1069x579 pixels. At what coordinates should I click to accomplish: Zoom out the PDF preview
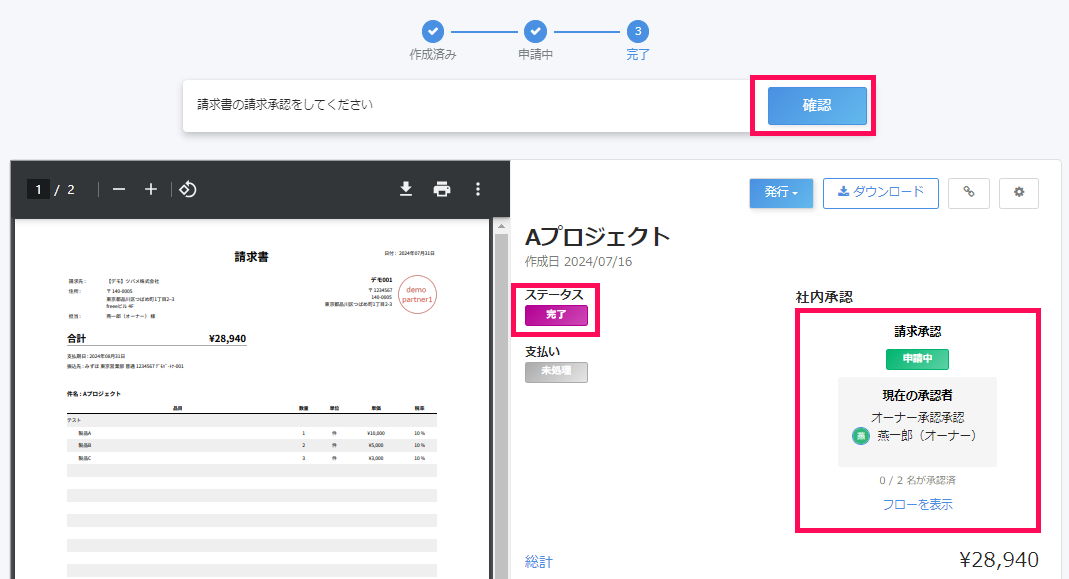pyautogui.click(x=119, y=189)
